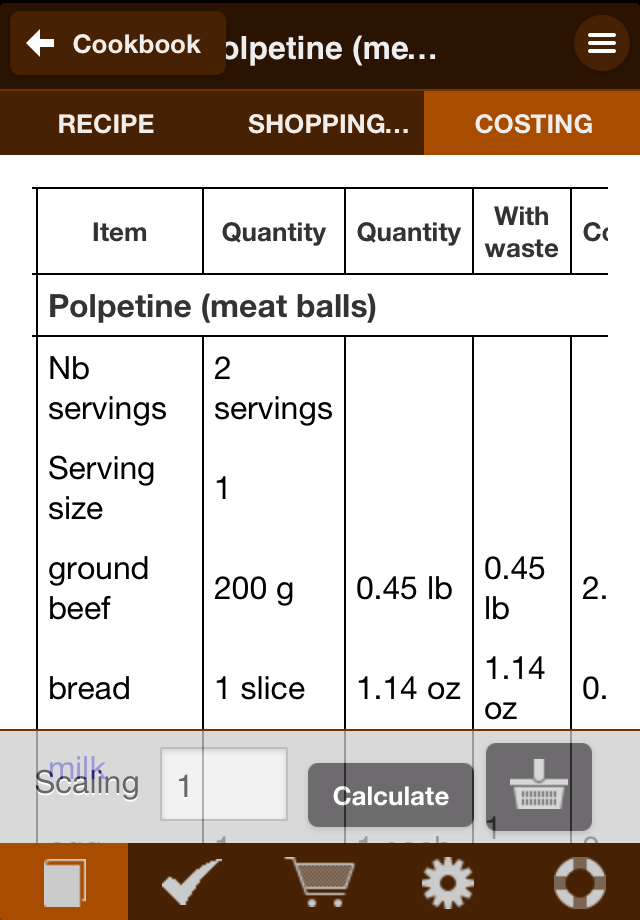Image resolution: width=640 pixels, height=920 pixels.
Task: Click the Polpetine (meat balls) table heading
Action: point(212,306)
